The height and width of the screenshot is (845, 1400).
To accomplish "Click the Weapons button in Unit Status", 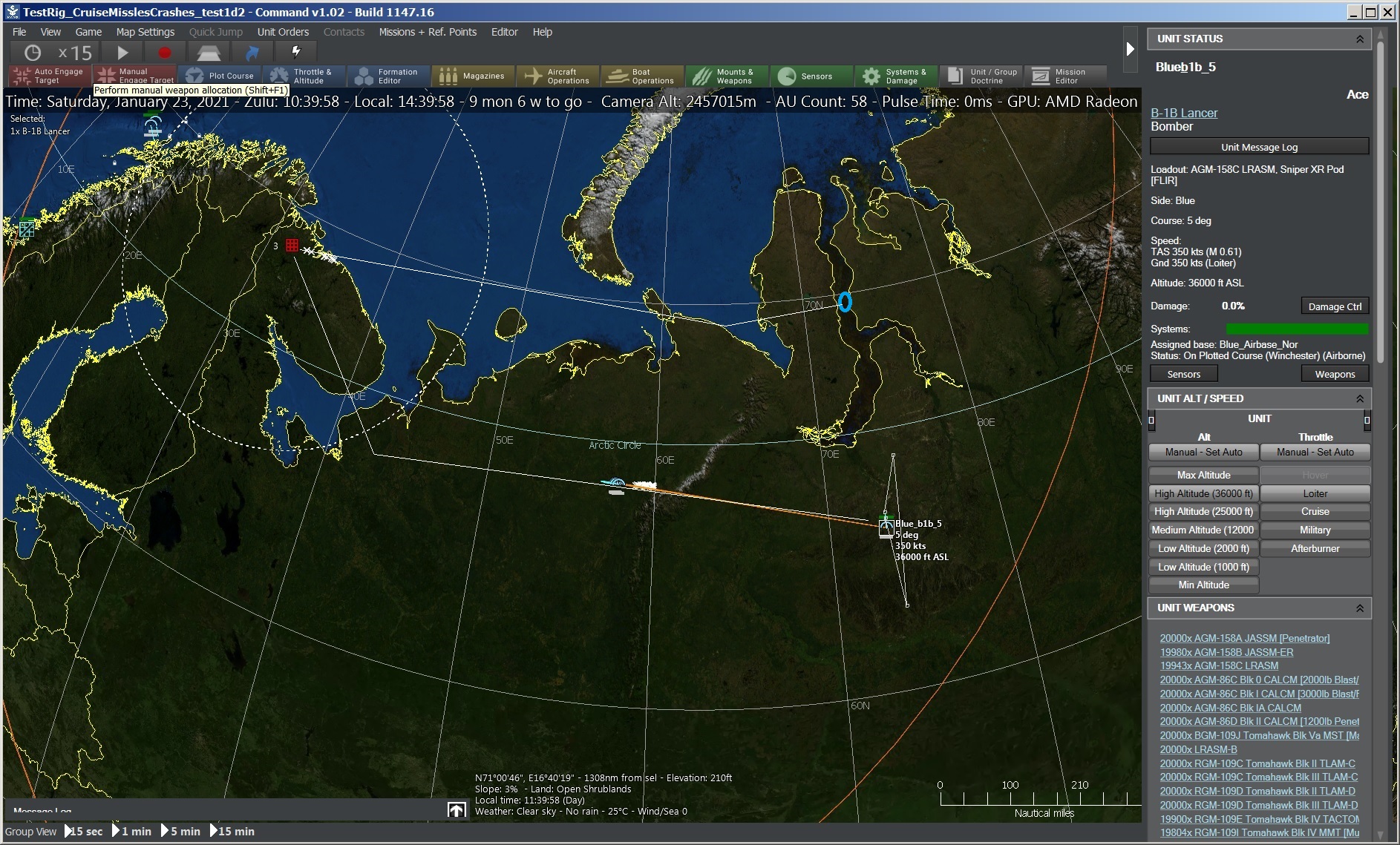I will tap(1335, 374).
